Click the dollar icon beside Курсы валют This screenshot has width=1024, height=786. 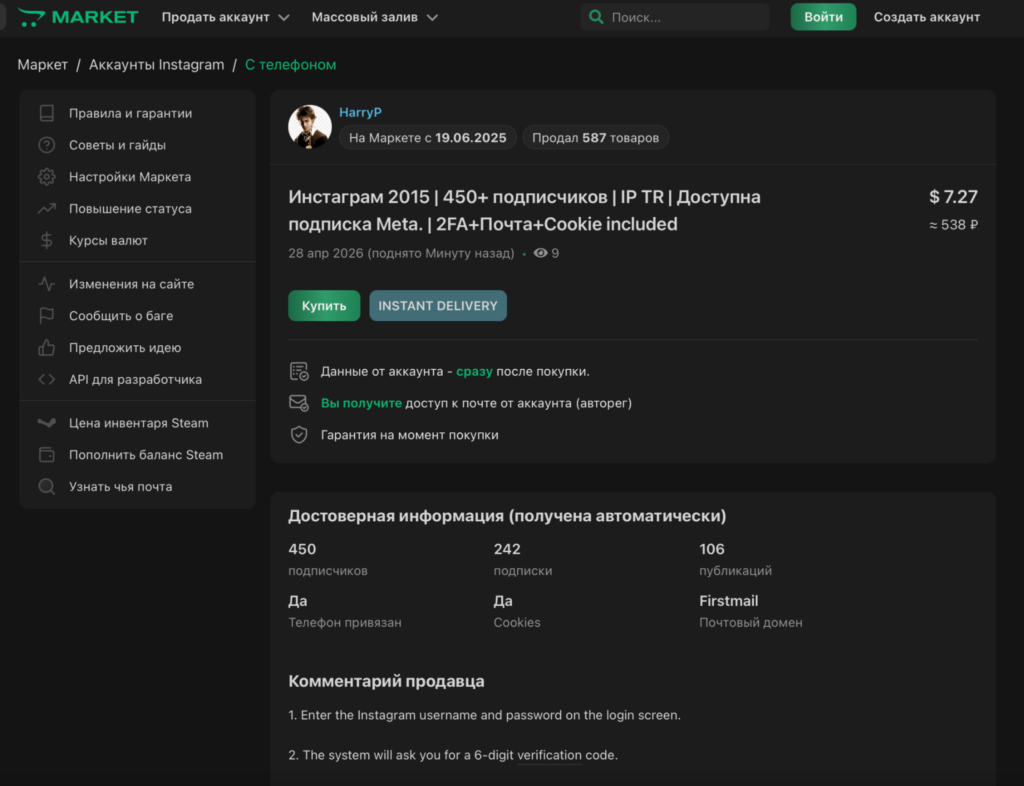click(x=46, y=240)
